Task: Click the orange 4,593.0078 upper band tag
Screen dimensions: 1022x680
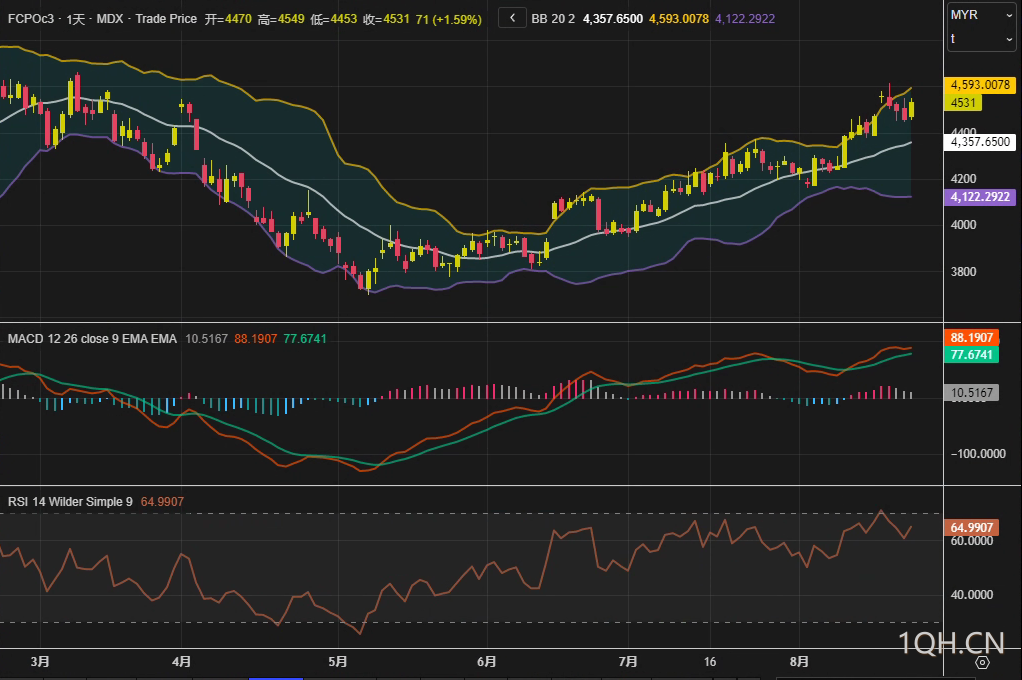Action: click(x=980, y=85)
